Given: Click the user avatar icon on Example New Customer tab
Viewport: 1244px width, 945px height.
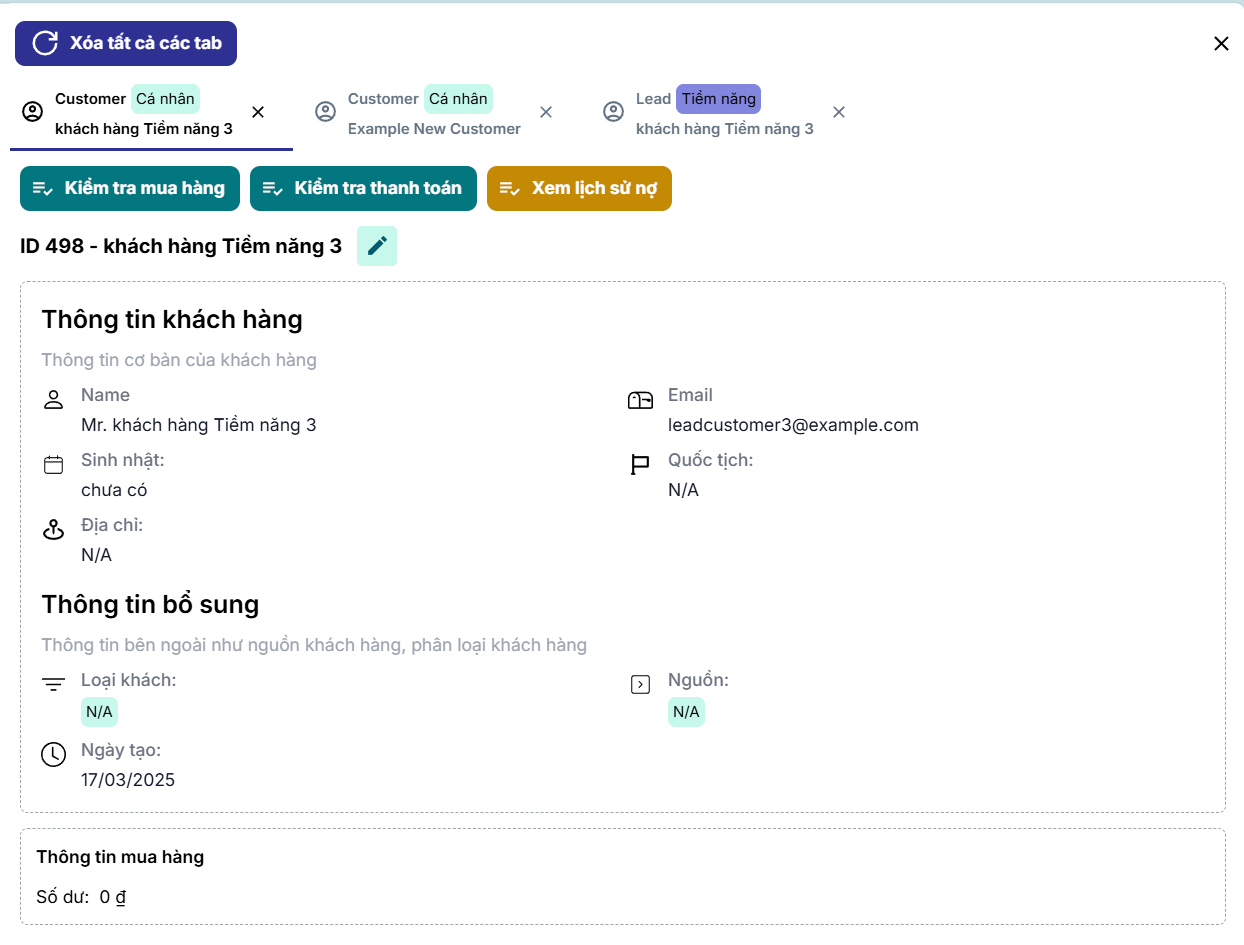Looking at the screenshot, I should (325, 112).
